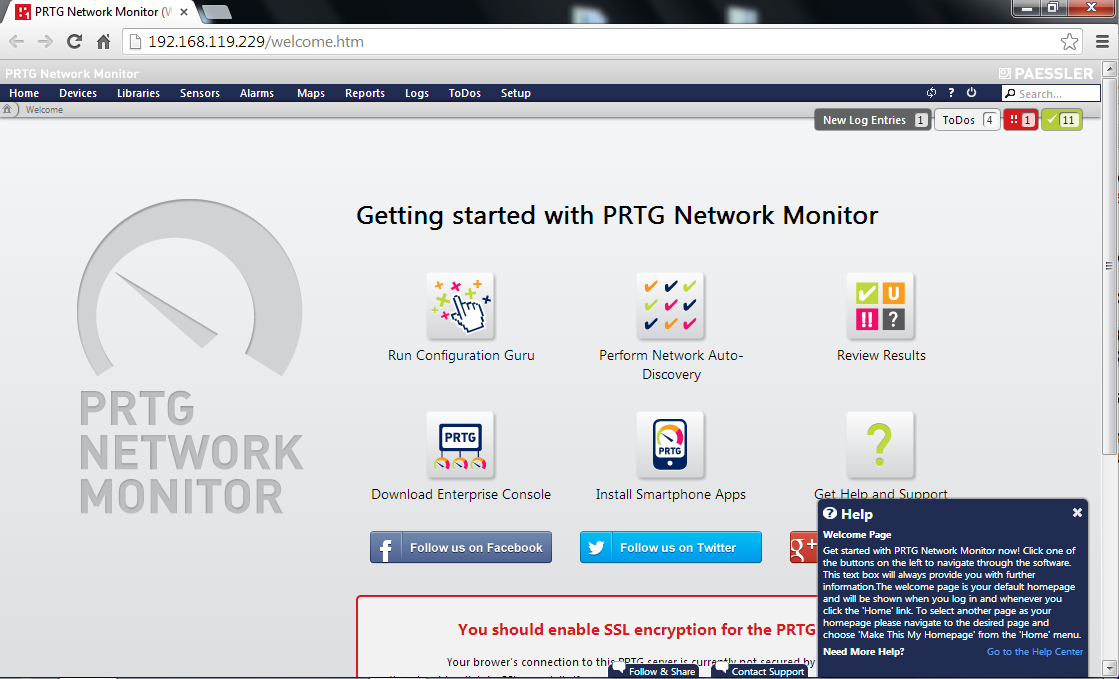The height and width of the screenshot is (679, 1119).
Task: Open the Review Results icon
Action: 880,306
